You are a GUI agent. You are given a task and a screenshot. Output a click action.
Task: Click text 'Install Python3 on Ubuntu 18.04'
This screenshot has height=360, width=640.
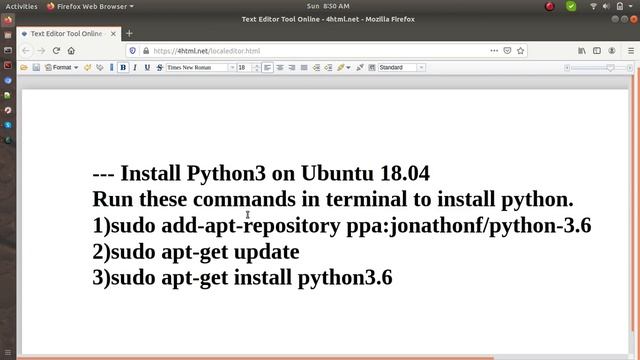[x=275, y=173]
